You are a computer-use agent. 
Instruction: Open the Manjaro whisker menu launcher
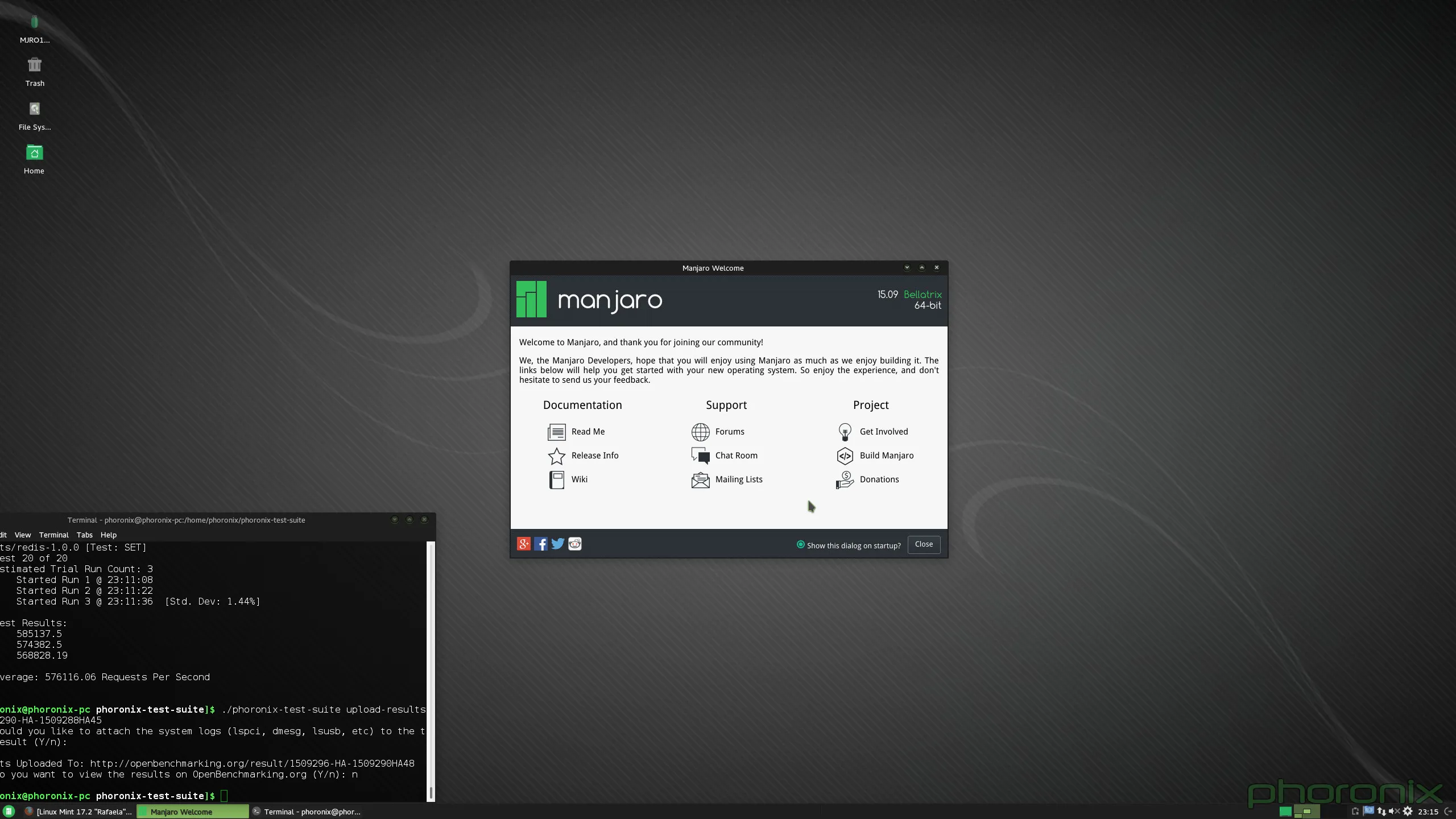[9, 812]
